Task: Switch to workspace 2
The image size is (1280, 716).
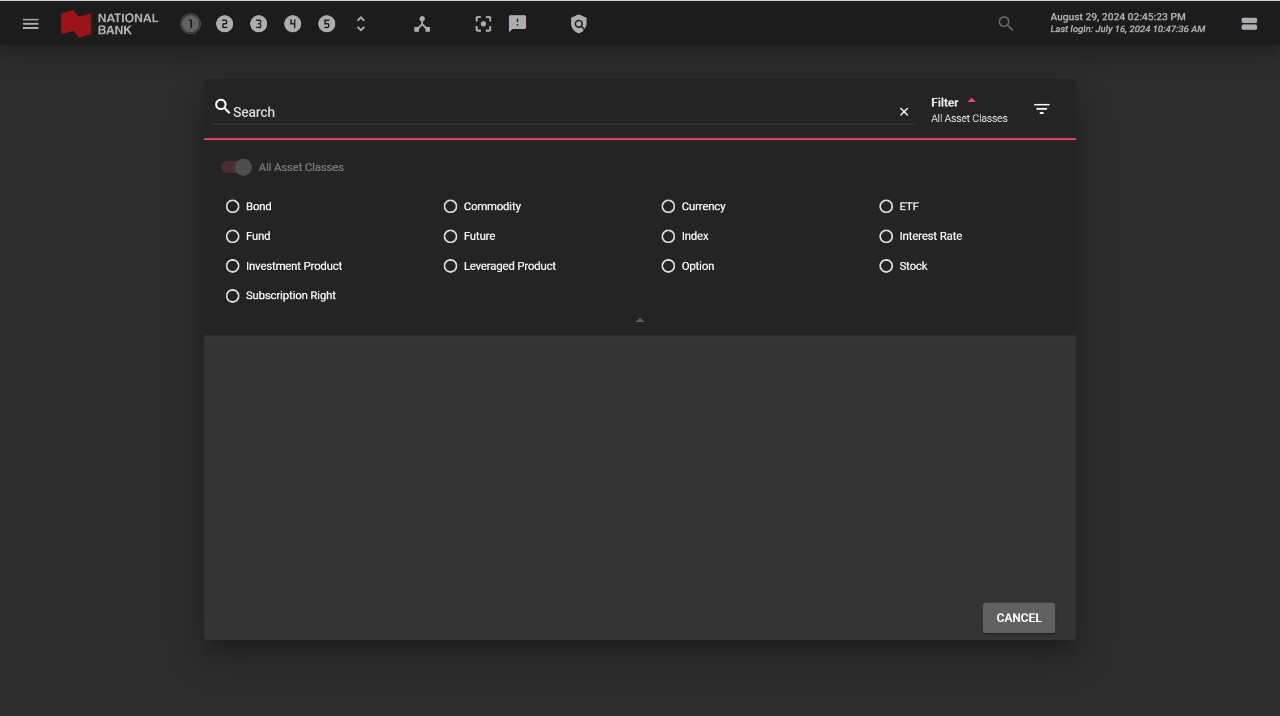Action: click(224, 24)
